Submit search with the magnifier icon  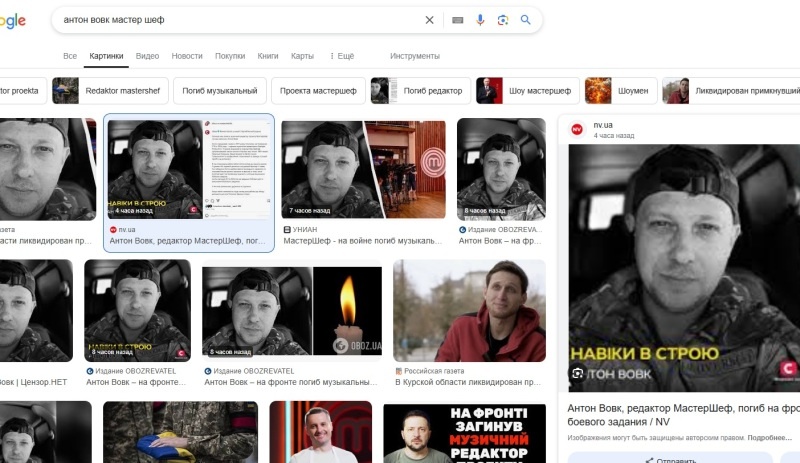tap(526, 20)
